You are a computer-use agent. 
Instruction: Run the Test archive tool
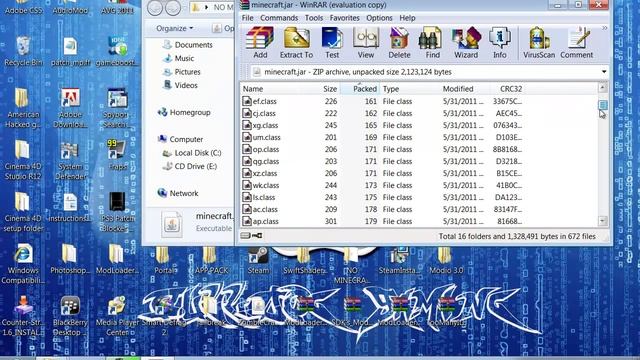coord(332,43)
